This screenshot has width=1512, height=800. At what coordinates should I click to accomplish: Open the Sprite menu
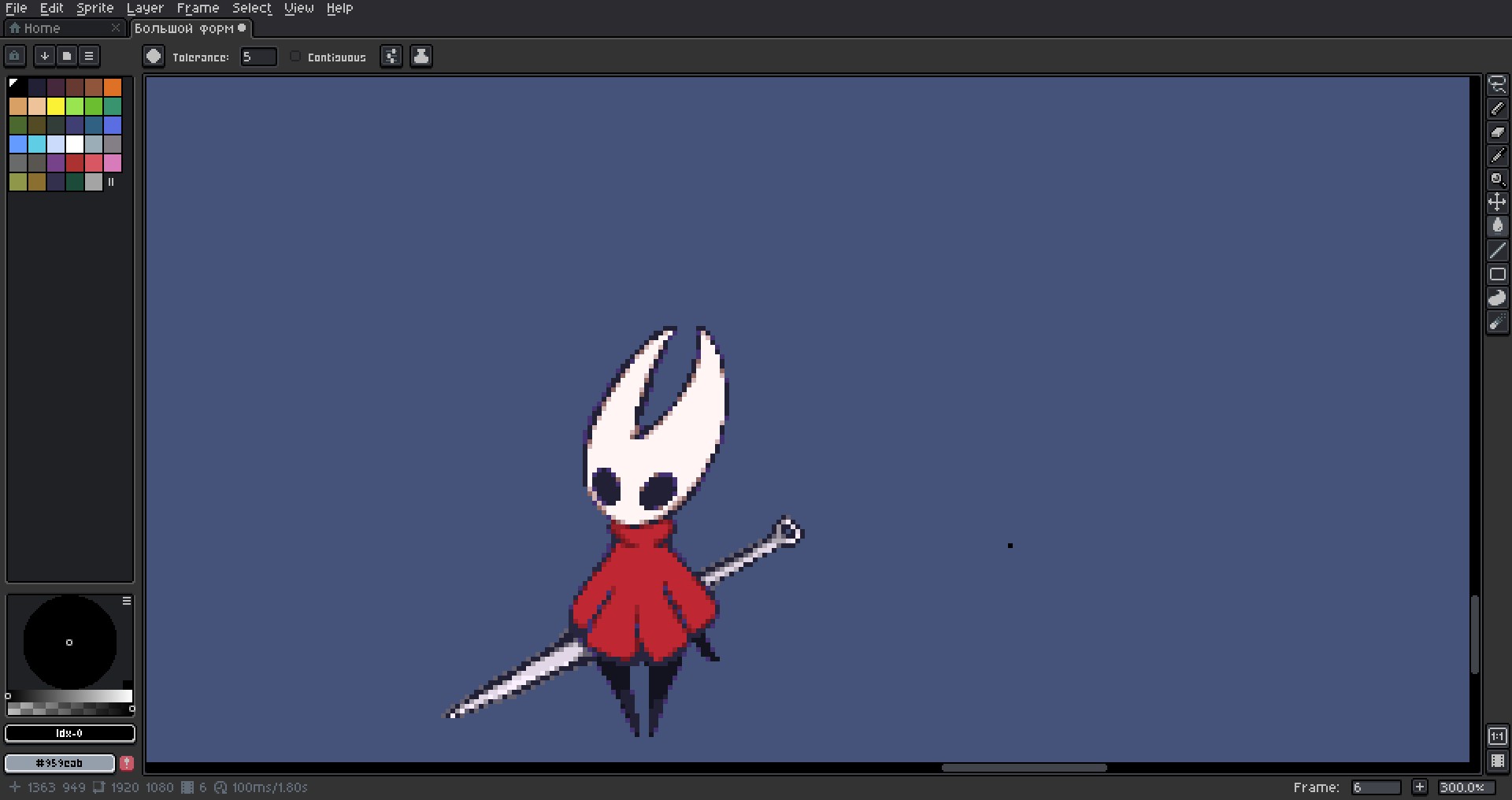pyautogui.click(x=95, y=8)
